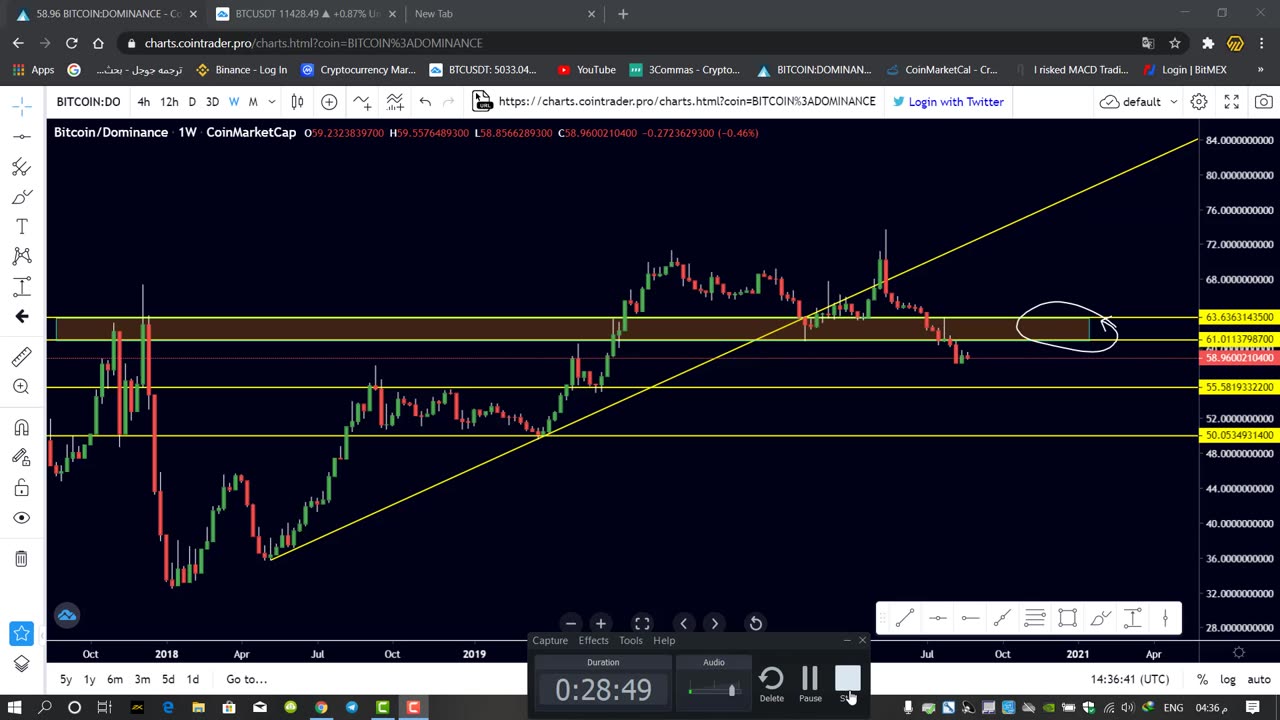Open the prediction and measurement tools

tap(21, 287)
